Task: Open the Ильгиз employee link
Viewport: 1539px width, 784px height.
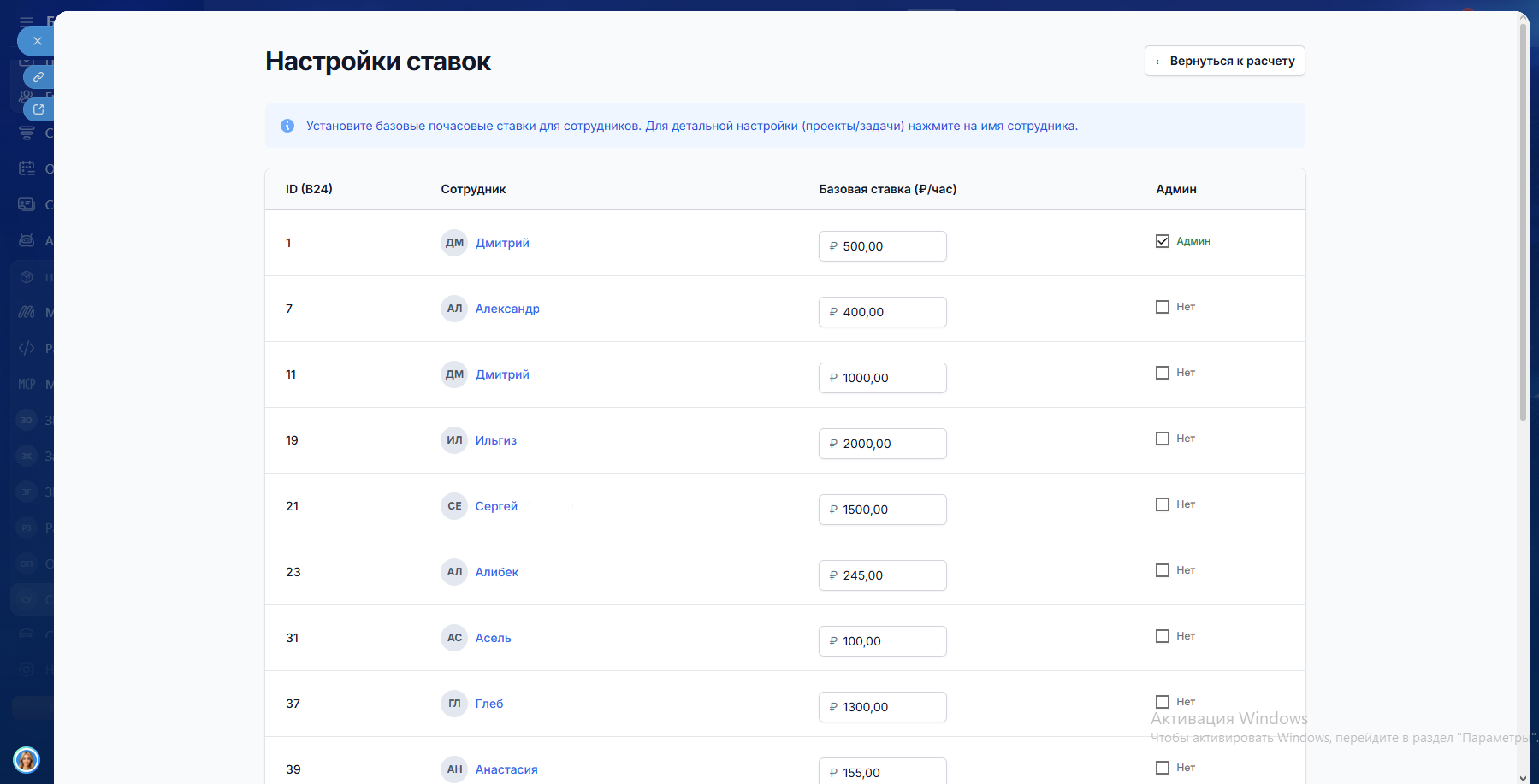Action: (496, 440)
